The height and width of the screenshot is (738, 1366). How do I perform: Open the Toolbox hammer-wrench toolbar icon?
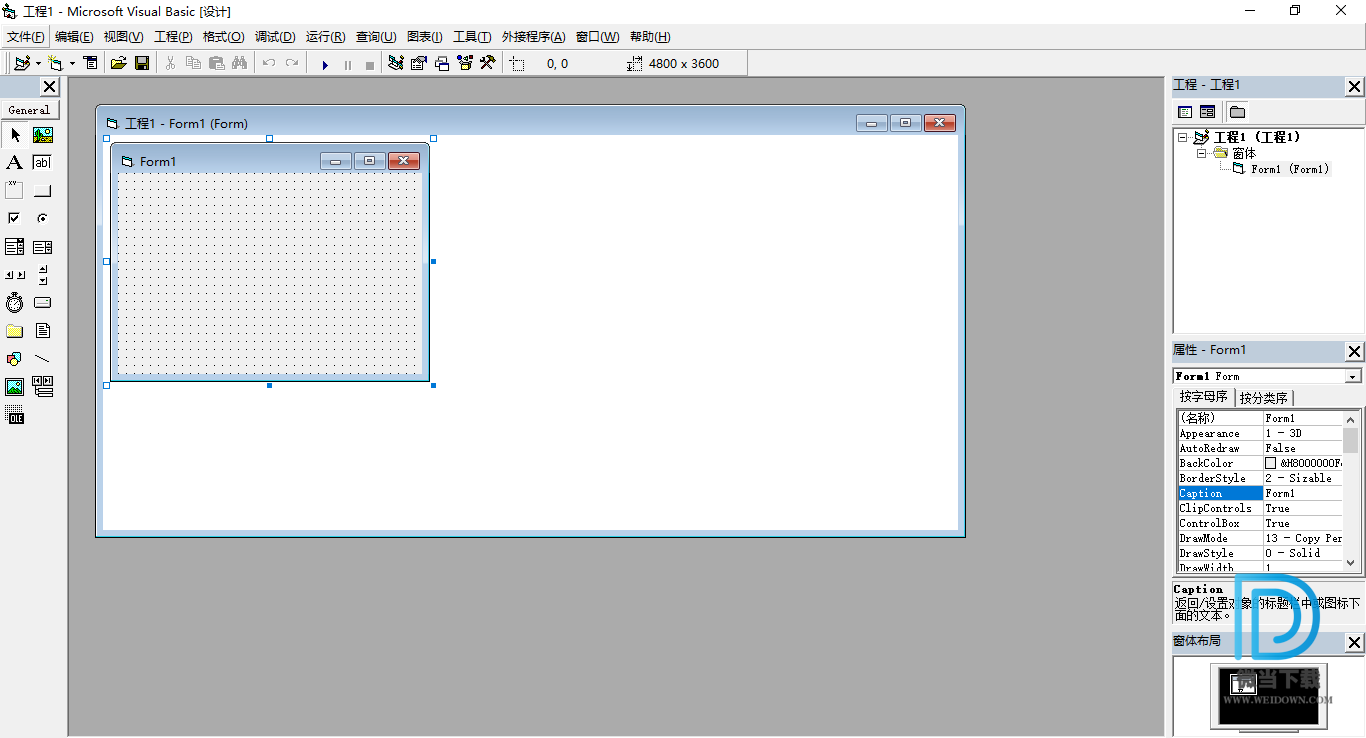(488, 63)
